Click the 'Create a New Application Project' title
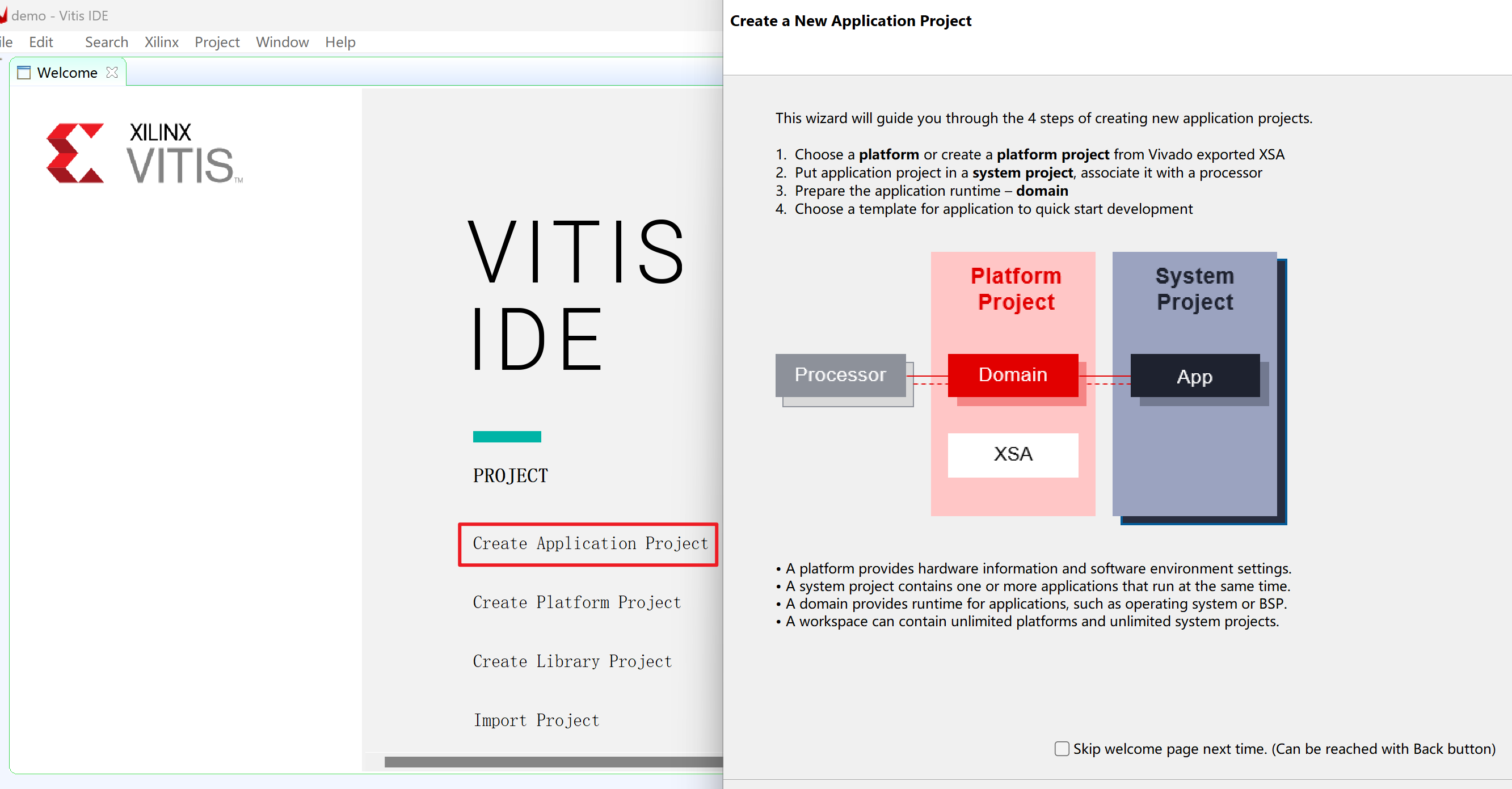The width and height of the screenshot is (1512, 789). click(x=850, y=20)
